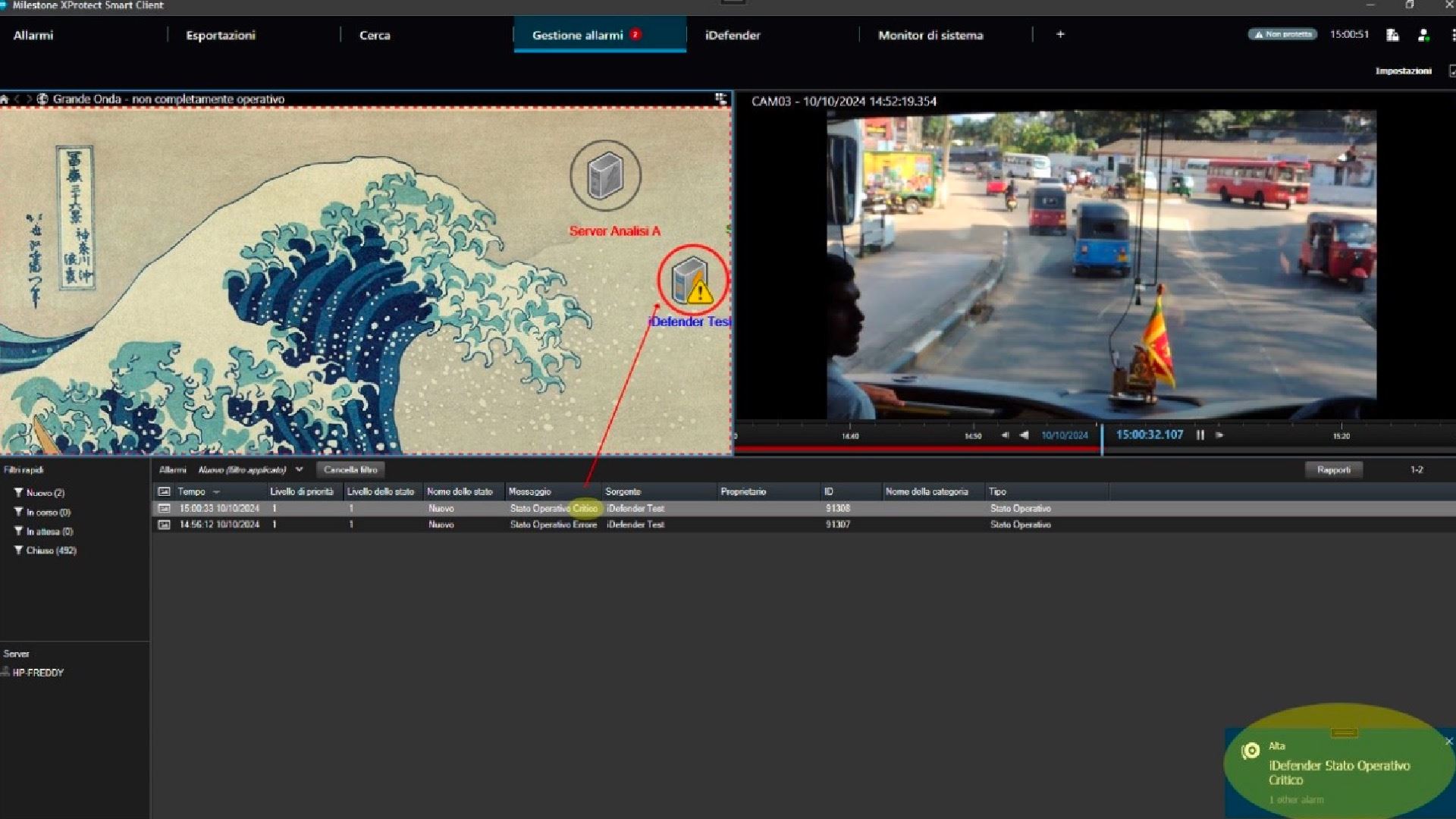The image size is (1456, 819).
Task: Click the red recording track on the timeline
Action: (x=918, y=449)
